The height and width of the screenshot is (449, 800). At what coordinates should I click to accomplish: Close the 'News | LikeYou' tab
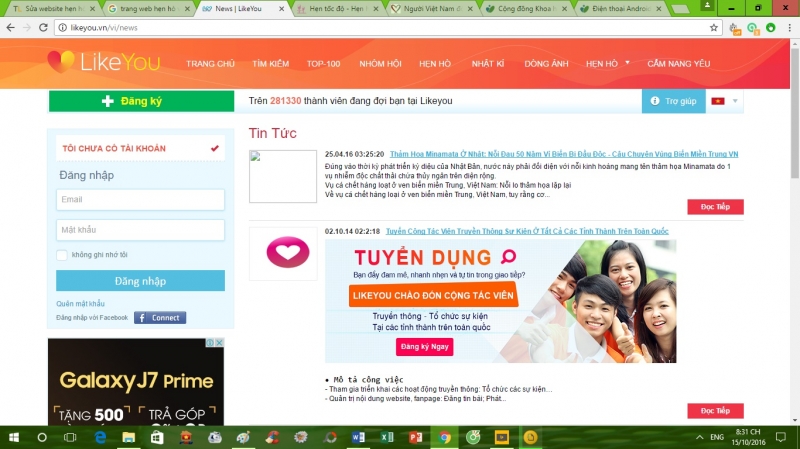281,9
